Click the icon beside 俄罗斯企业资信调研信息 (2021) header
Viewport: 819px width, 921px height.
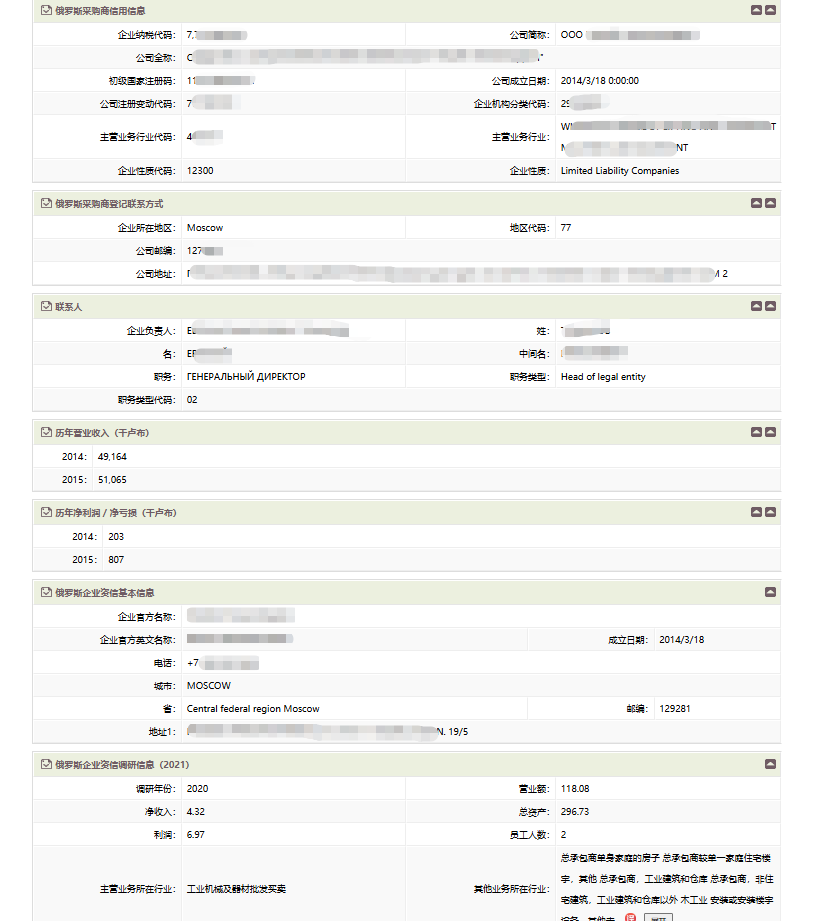pyautogui.click(x=46, y=764)
